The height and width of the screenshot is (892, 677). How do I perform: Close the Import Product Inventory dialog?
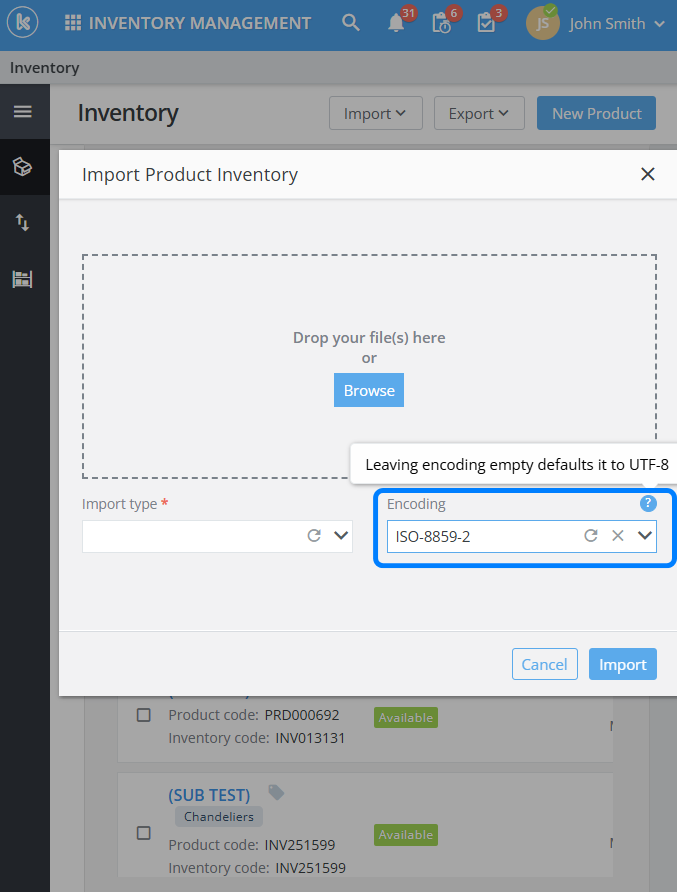pos(648,175)
